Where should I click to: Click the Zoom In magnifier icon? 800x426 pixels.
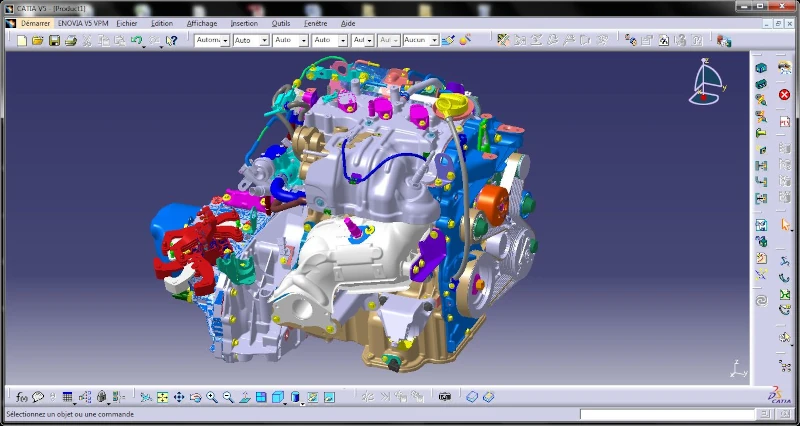212,397
